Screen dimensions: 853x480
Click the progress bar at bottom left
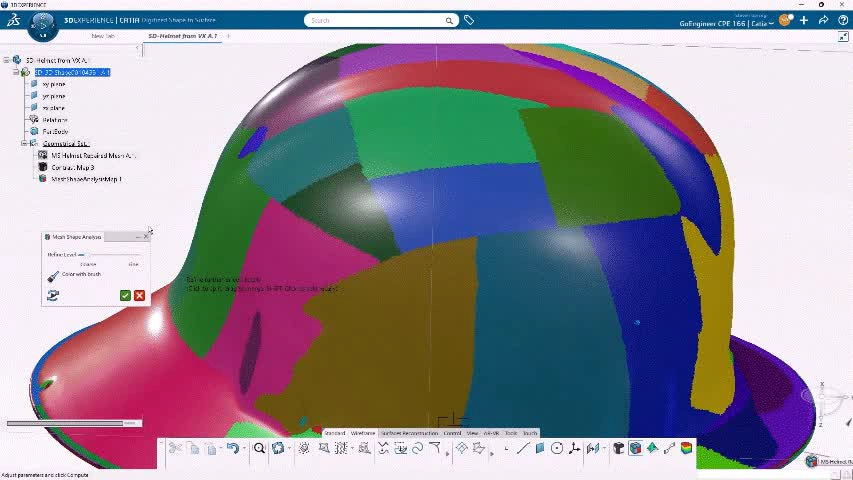click(x=74, y=423)
